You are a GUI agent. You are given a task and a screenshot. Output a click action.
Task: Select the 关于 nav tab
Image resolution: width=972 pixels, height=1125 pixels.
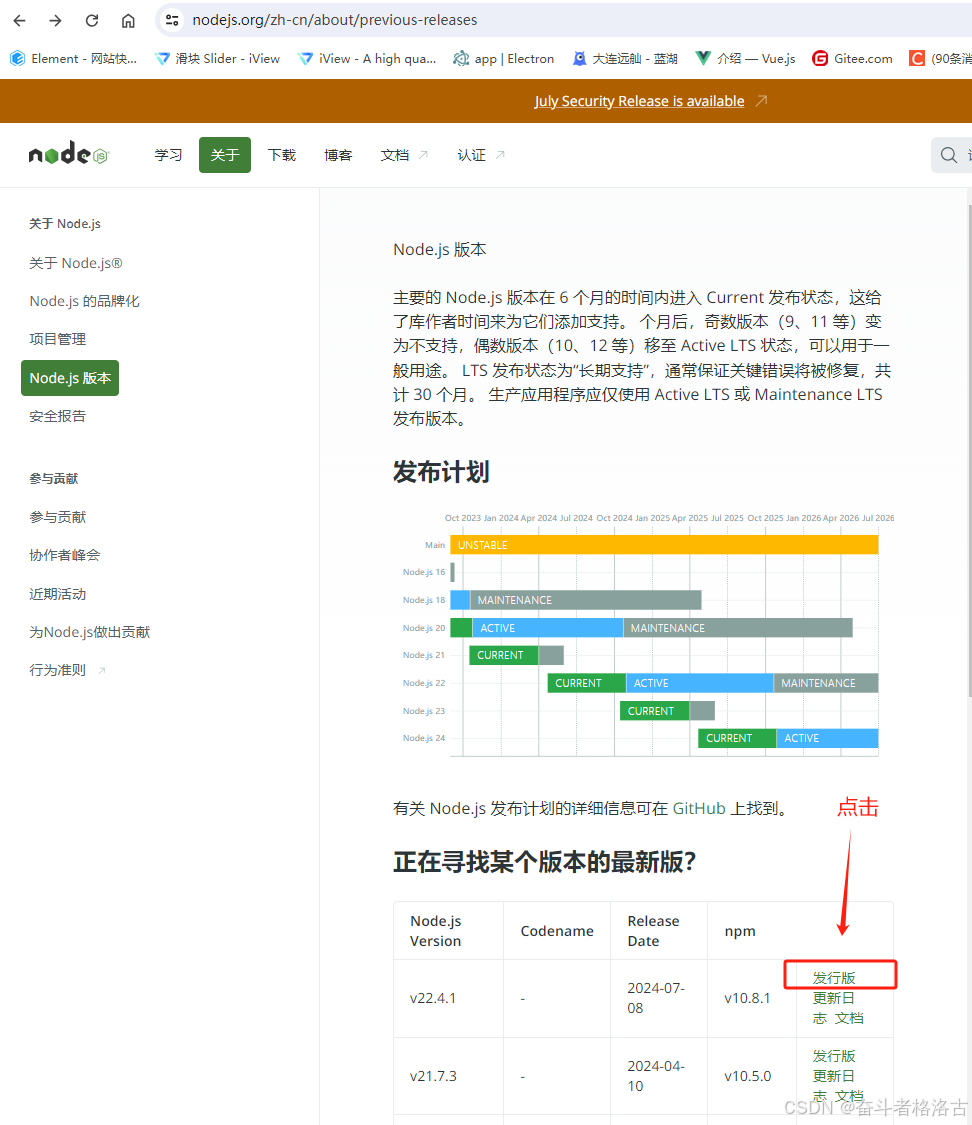pyautogui.click(x=225, y=155)
